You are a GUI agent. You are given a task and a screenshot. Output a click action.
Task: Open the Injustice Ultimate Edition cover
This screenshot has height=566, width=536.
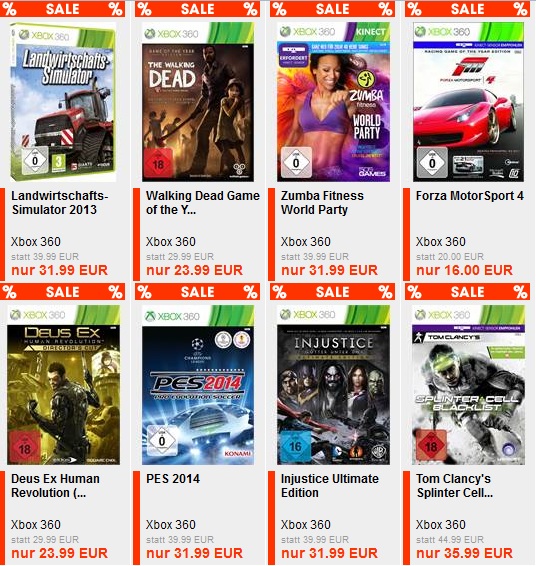click(x=333, y=385)
